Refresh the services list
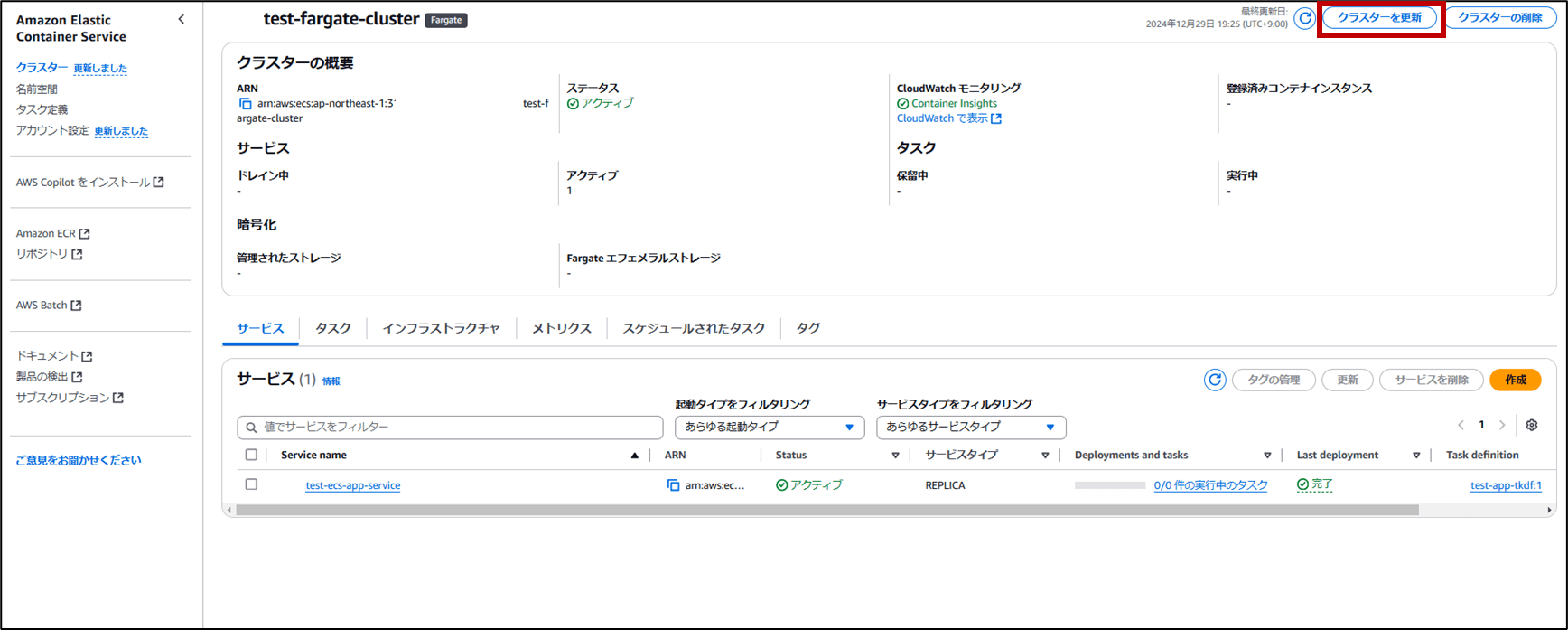This screenshot has width=1568, height=630. [x=1215, y=380]
